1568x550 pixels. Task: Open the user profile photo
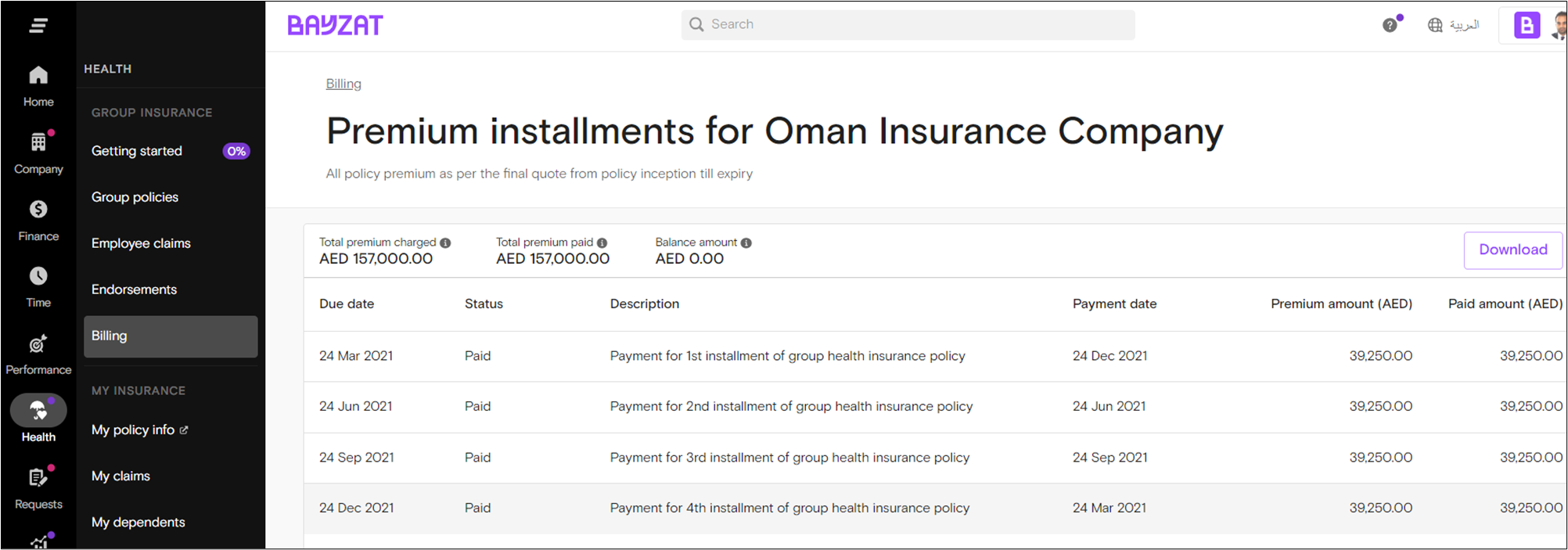(1559, 25)
